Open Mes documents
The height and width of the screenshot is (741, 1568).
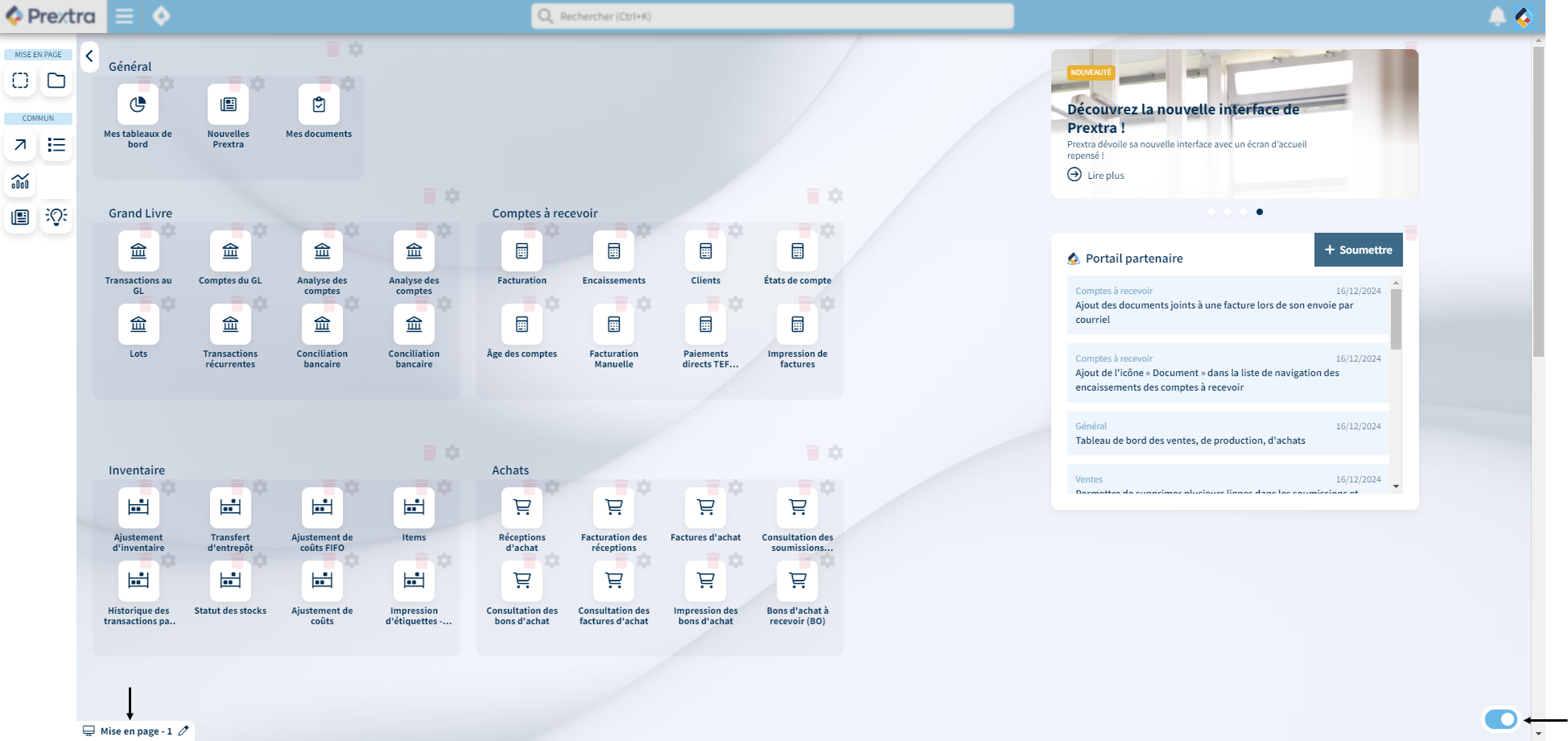(319, 104)
